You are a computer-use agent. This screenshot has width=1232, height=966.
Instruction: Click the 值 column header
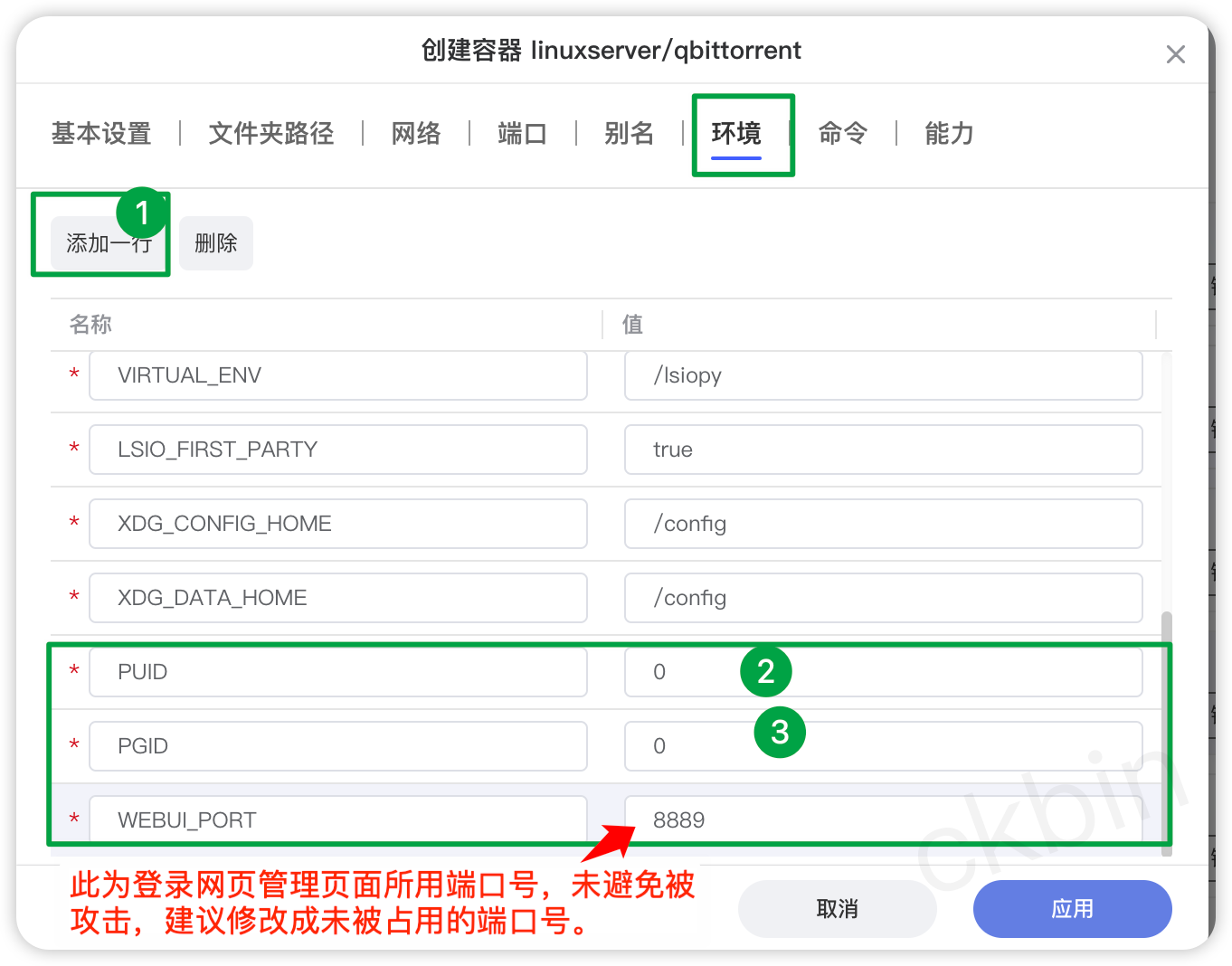click(x=632, y=324)
